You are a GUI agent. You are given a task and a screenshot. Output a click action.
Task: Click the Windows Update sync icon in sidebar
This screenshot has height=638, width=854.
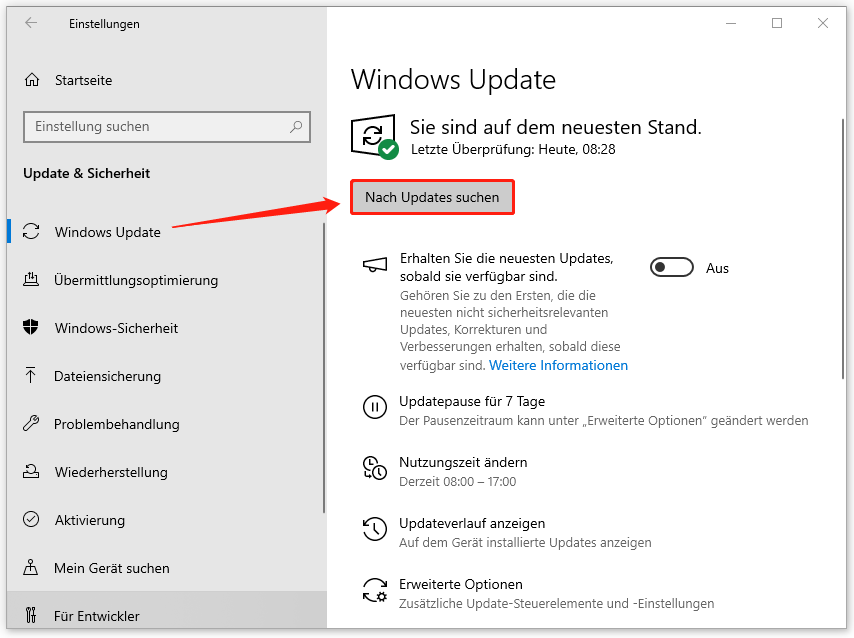click(31, 232)
